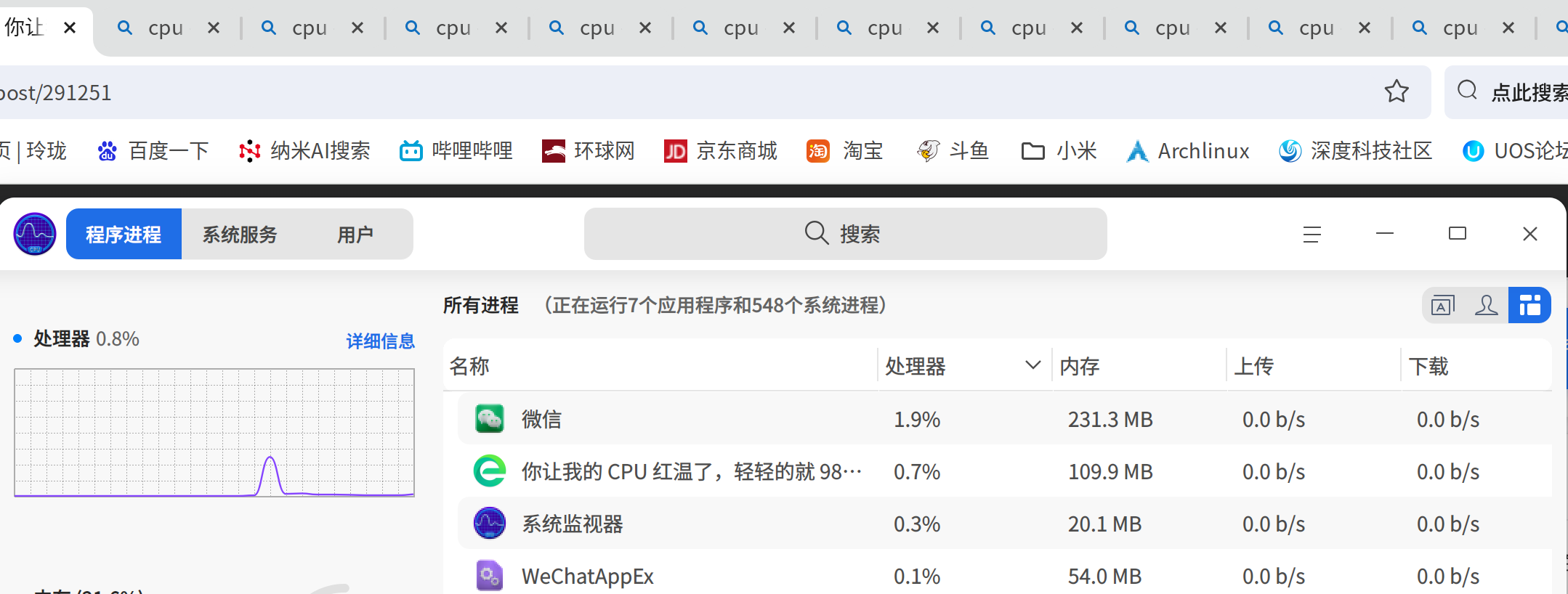Switch to the 程序进程 tab
The height and width of the screenshot is (594, 1568).
coord(124,234)
